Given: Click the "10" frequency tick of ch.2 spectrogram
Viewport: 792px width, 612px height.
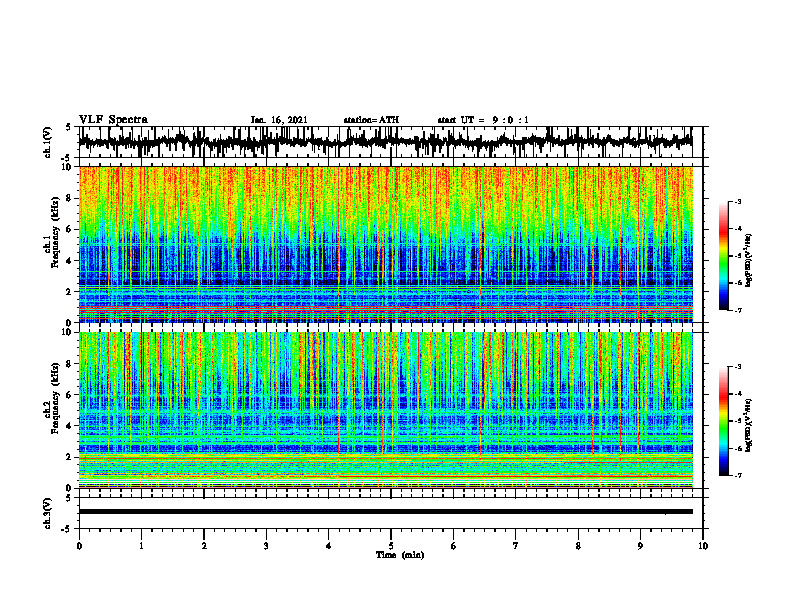Looking at the screenshot, I should (x=69, y=332).
